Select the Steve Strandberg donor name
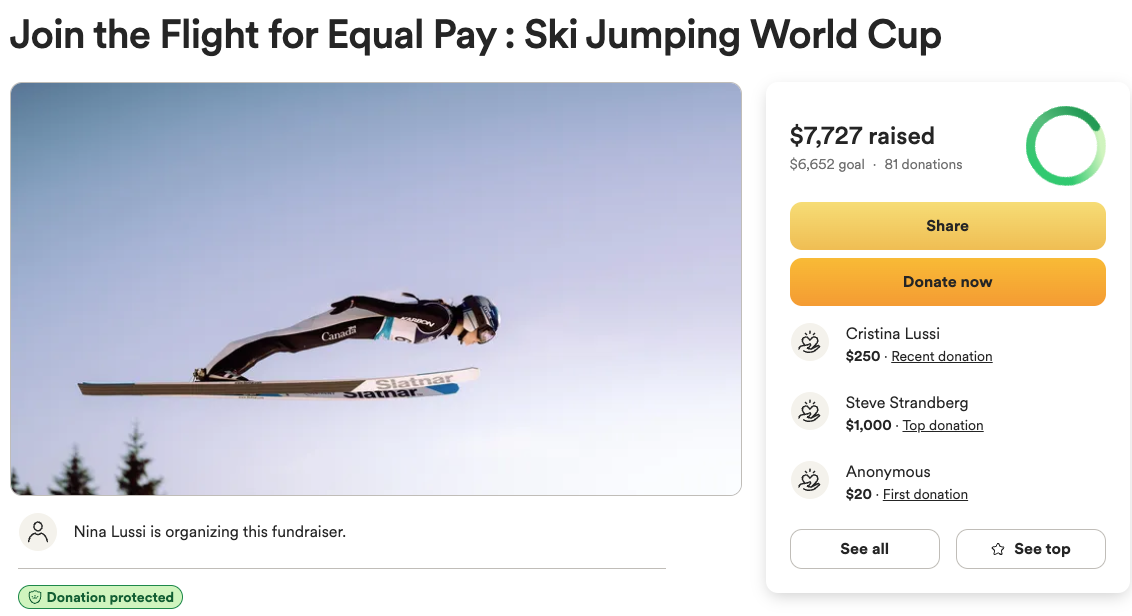This screenshot has height=616, width=1132. point(907,403)
